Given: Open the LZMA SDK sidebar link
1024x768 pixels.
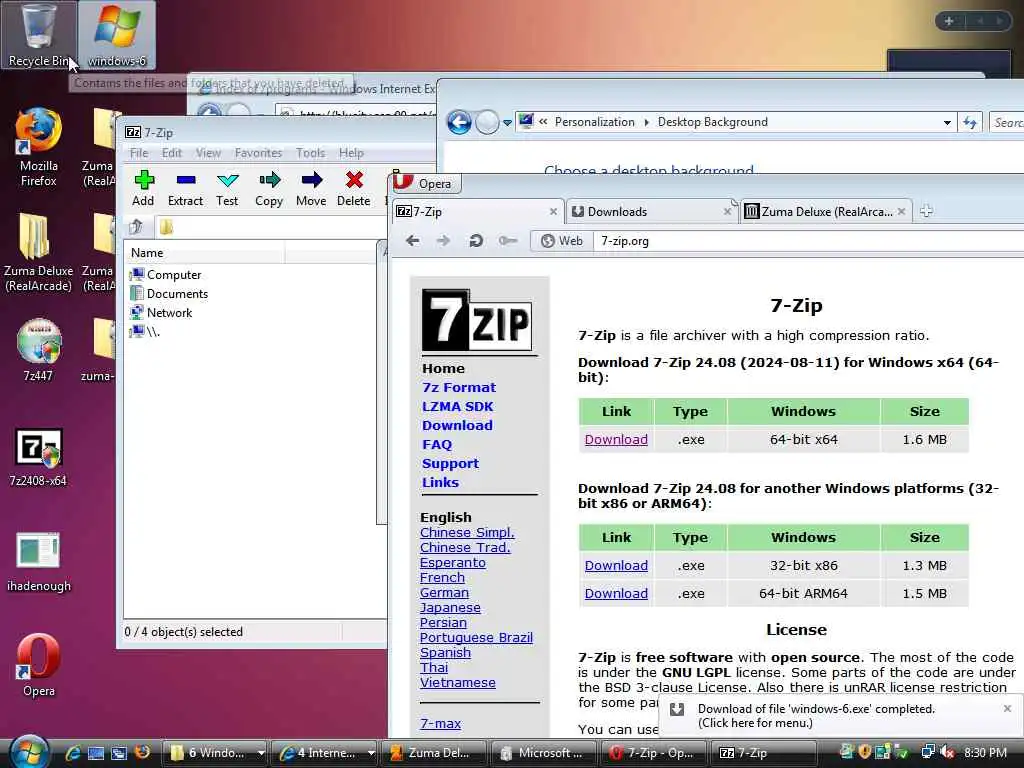Looking at the screenshot, I should pyautogui.click(x=457, y=406).
